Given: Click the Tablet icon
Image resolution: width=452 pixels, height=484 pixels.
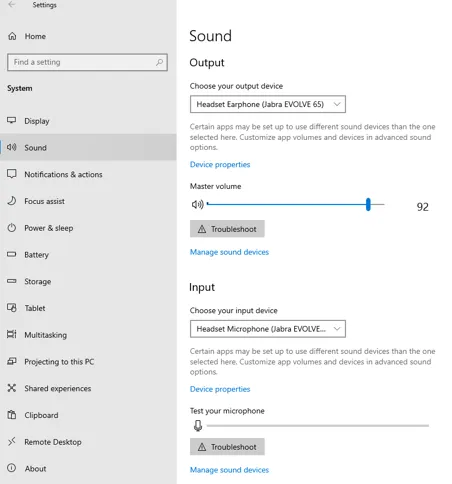Looking at the screenshot, I should click(x=12, y=308).
